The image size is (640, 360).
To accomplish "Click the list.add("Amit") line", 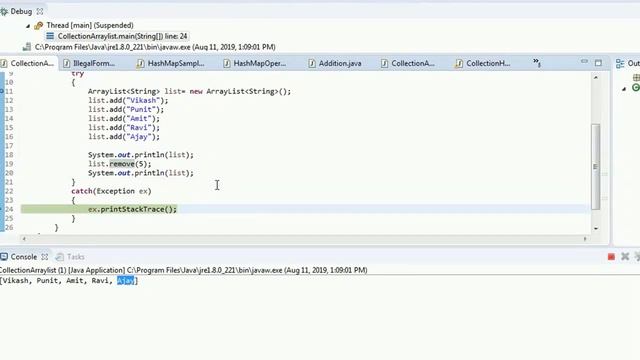I will point(124,118).
